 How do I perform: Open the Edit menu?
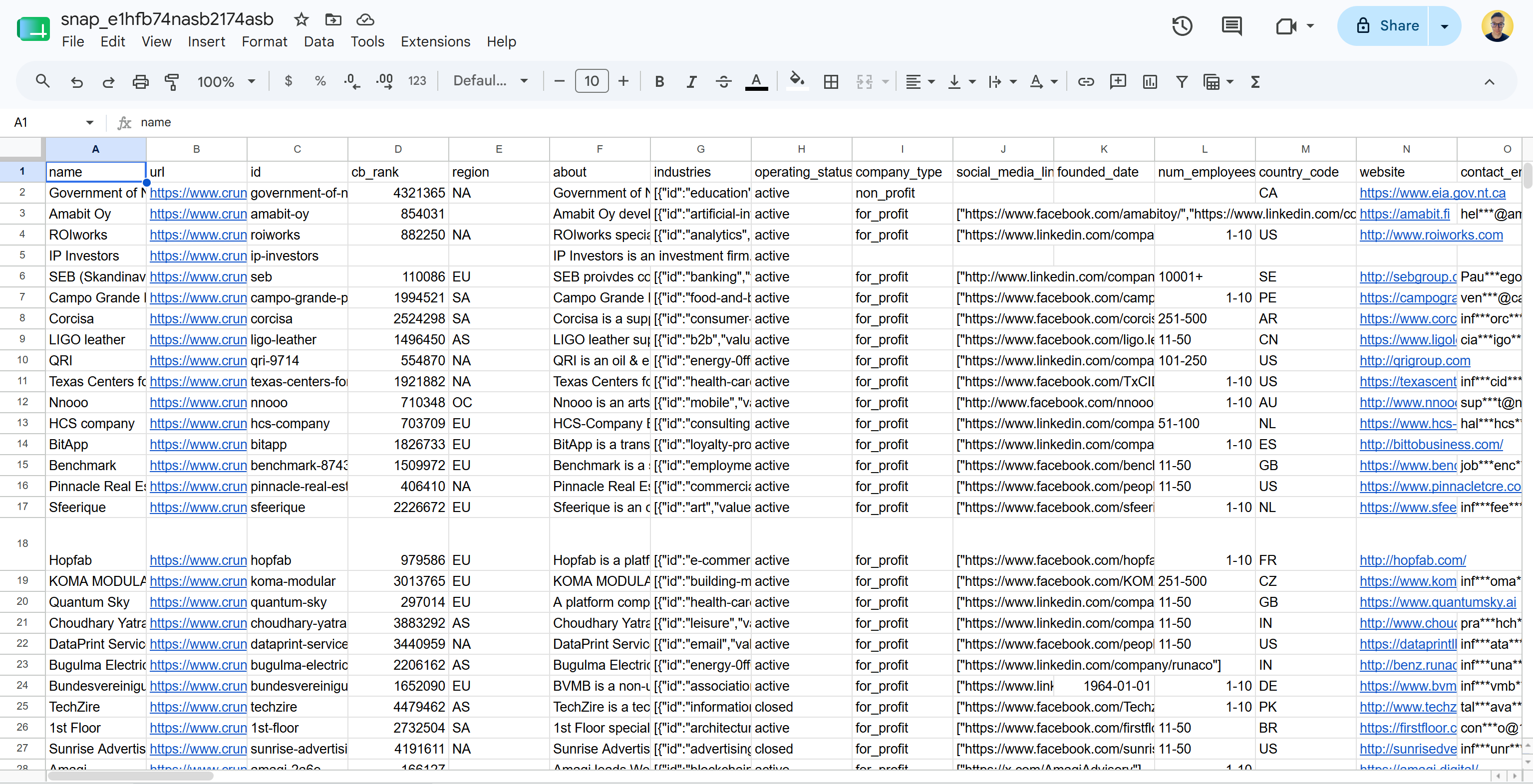coord(112,41)
